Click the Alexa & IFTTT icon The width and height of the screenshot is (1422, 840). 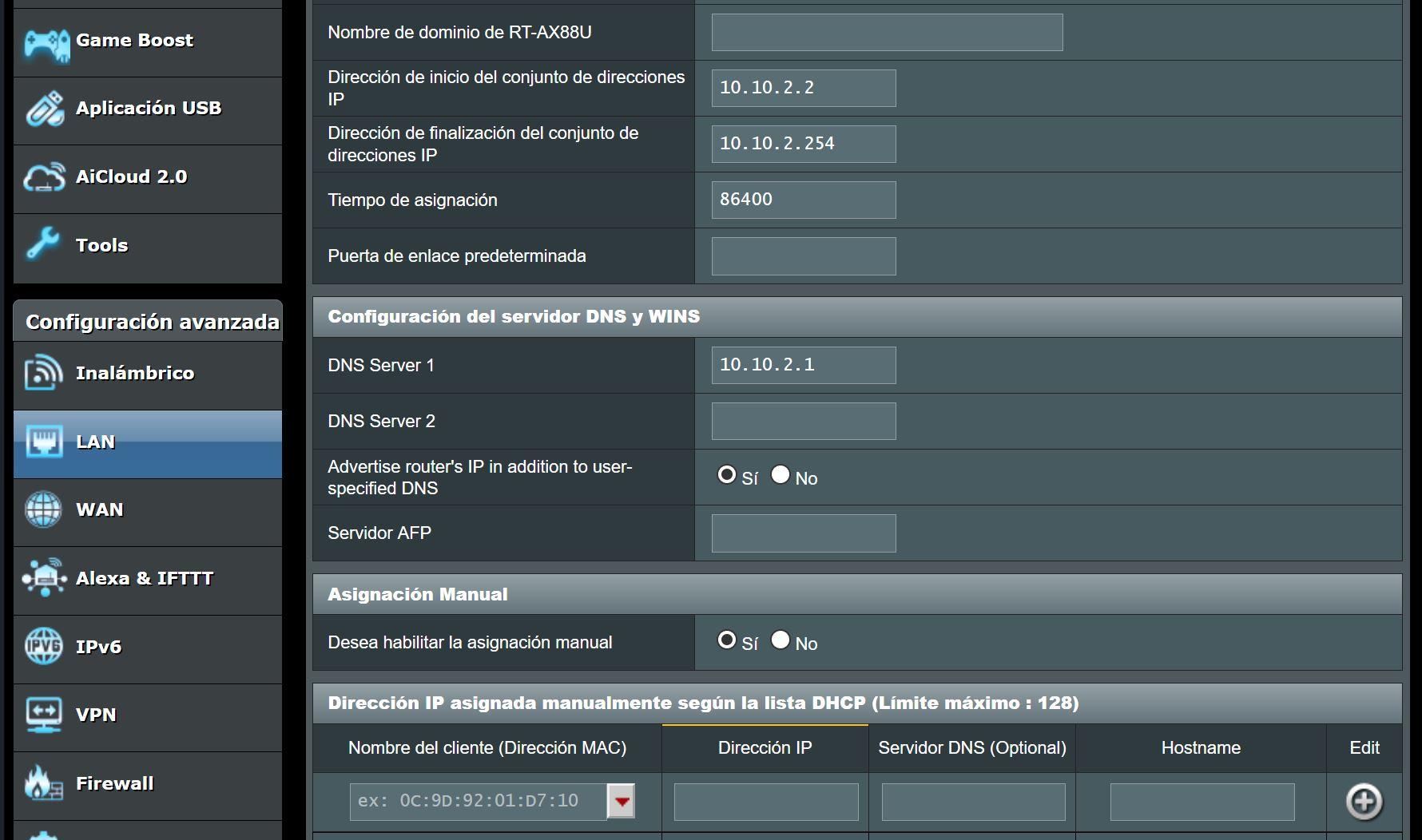point(44,577)
